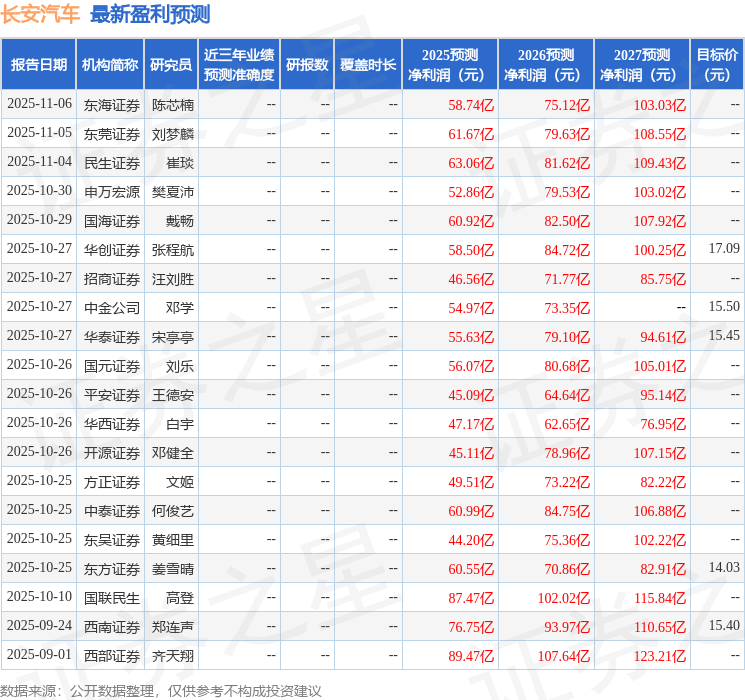Click analyst name 陈芯楠
Viewport: 745px width, 700px height.
173,105
